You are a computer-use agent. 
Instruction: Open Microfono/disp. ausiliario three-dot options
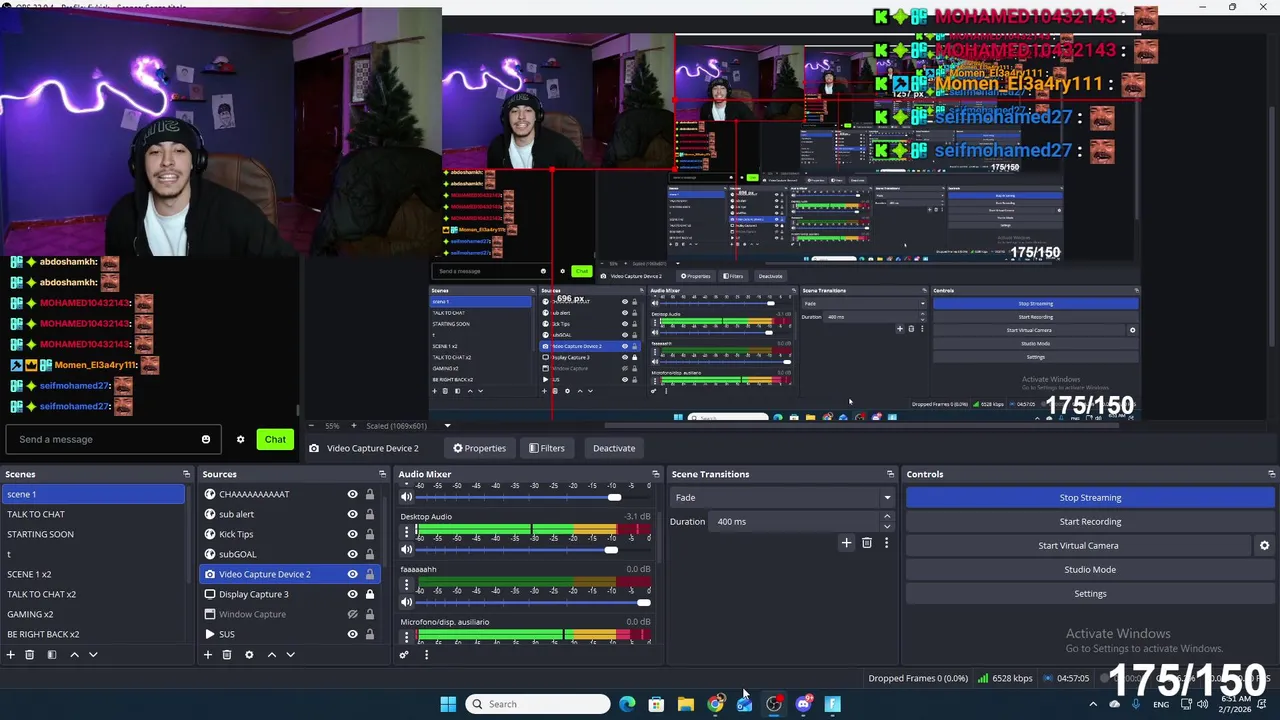click(x=406, y=637)
